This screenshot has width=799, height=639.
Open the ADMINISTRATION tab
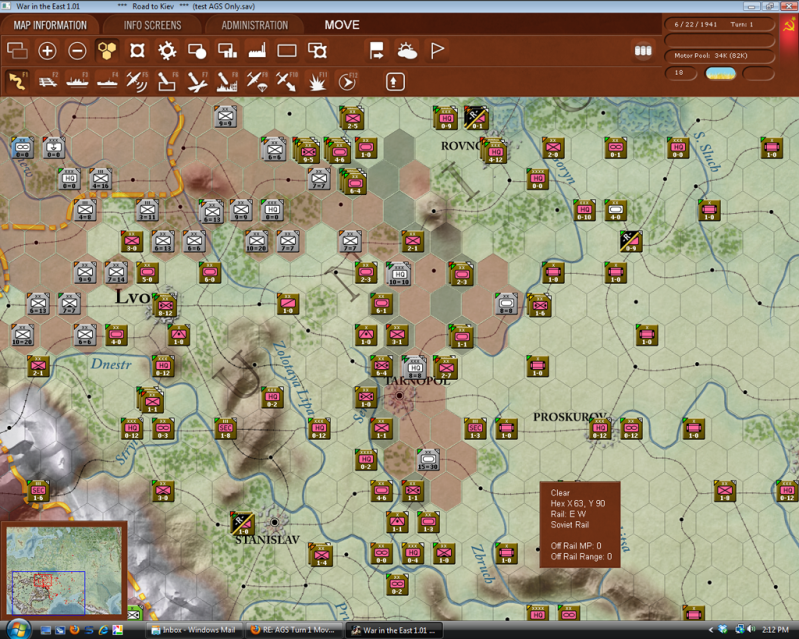click(255, 25)
